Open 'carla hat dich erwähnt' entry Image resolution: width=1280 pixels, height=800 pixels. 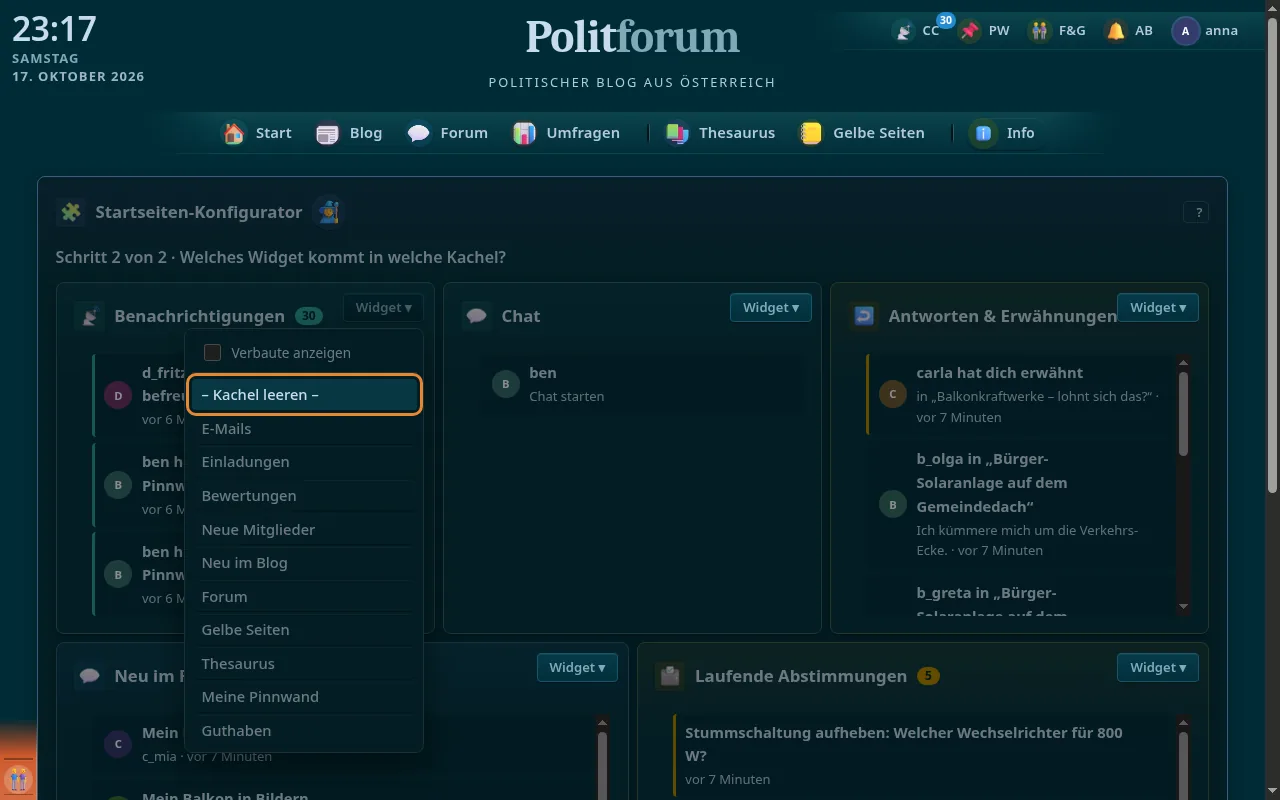click(x=1019, y=394)
